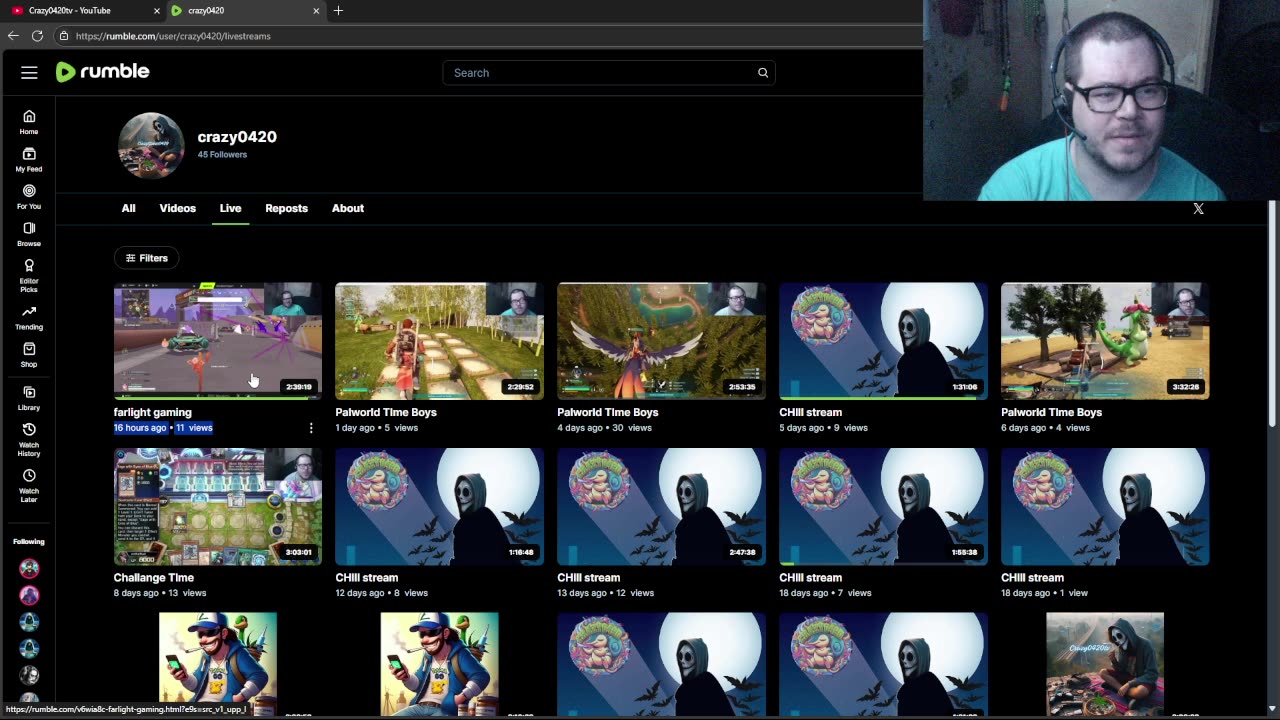Image resolution: width=1280 pixels, height=720 pixels.
Task: Open Trending in the sidebar
Action: coord(29,318)
